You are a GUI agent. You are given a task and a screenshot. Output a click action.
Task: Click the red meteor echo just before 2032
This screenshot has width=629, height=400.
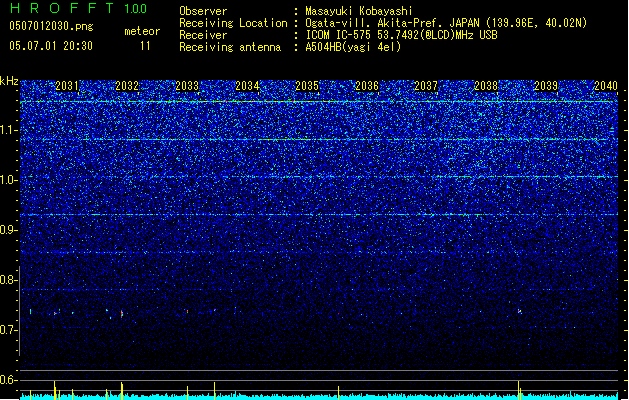[x=122, y=314]
